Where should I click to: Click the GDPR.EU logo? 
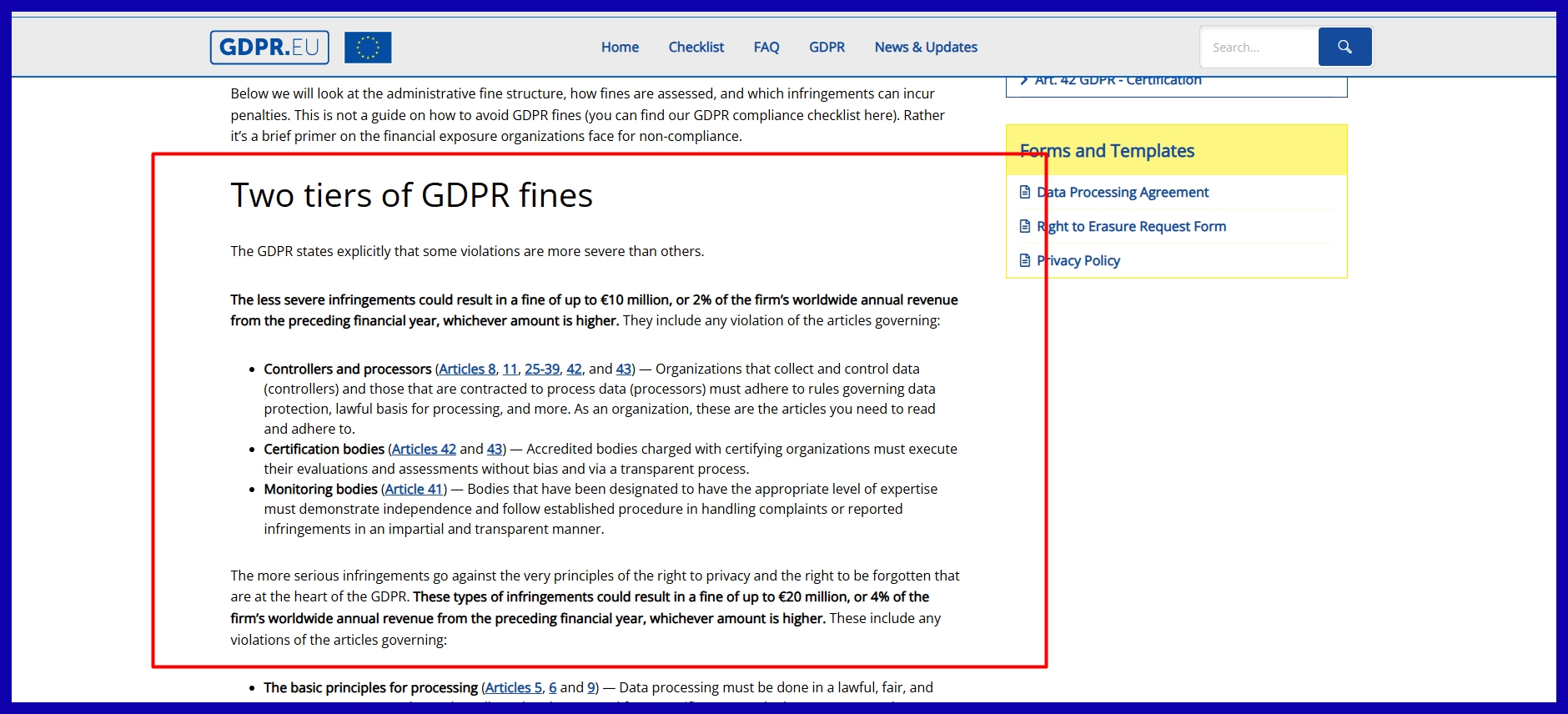tap(269, 48)
